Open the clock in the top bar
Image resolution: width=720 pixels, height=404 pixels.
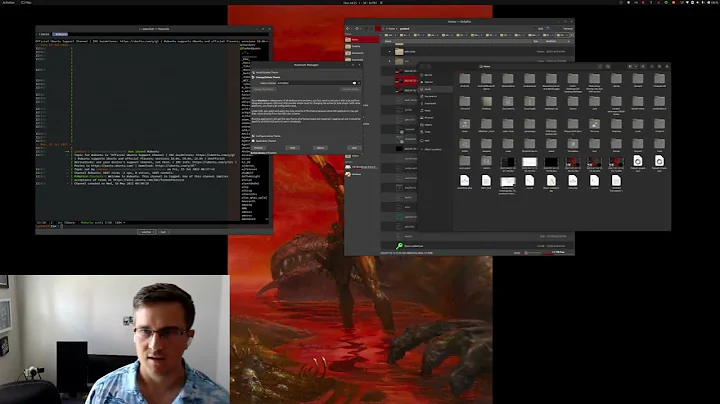click(360, 2)
